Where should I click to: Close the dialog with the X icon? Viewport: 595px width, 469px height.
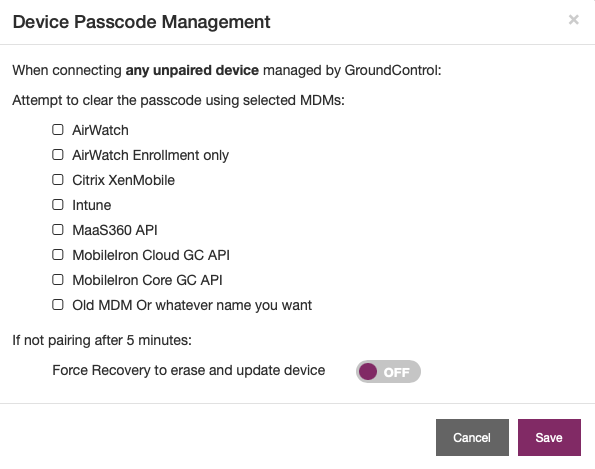pyautogui.click(x=573, y=20)
